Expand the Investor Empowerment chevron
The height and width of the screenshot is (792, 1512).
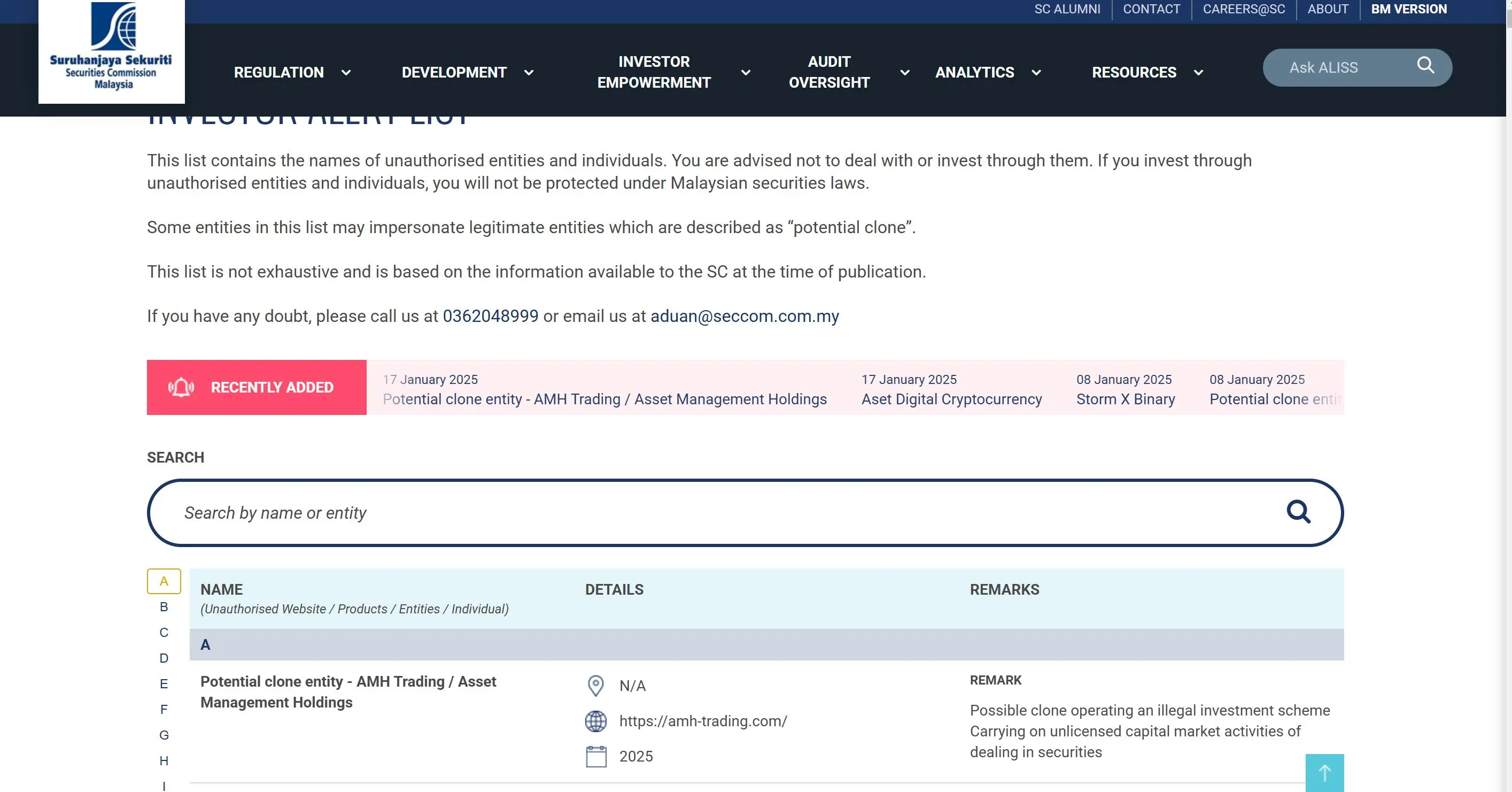(746, 73)
